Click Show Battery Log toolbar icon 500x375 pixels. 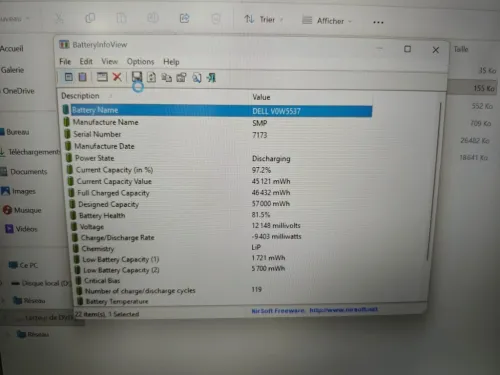pos(82,77)
